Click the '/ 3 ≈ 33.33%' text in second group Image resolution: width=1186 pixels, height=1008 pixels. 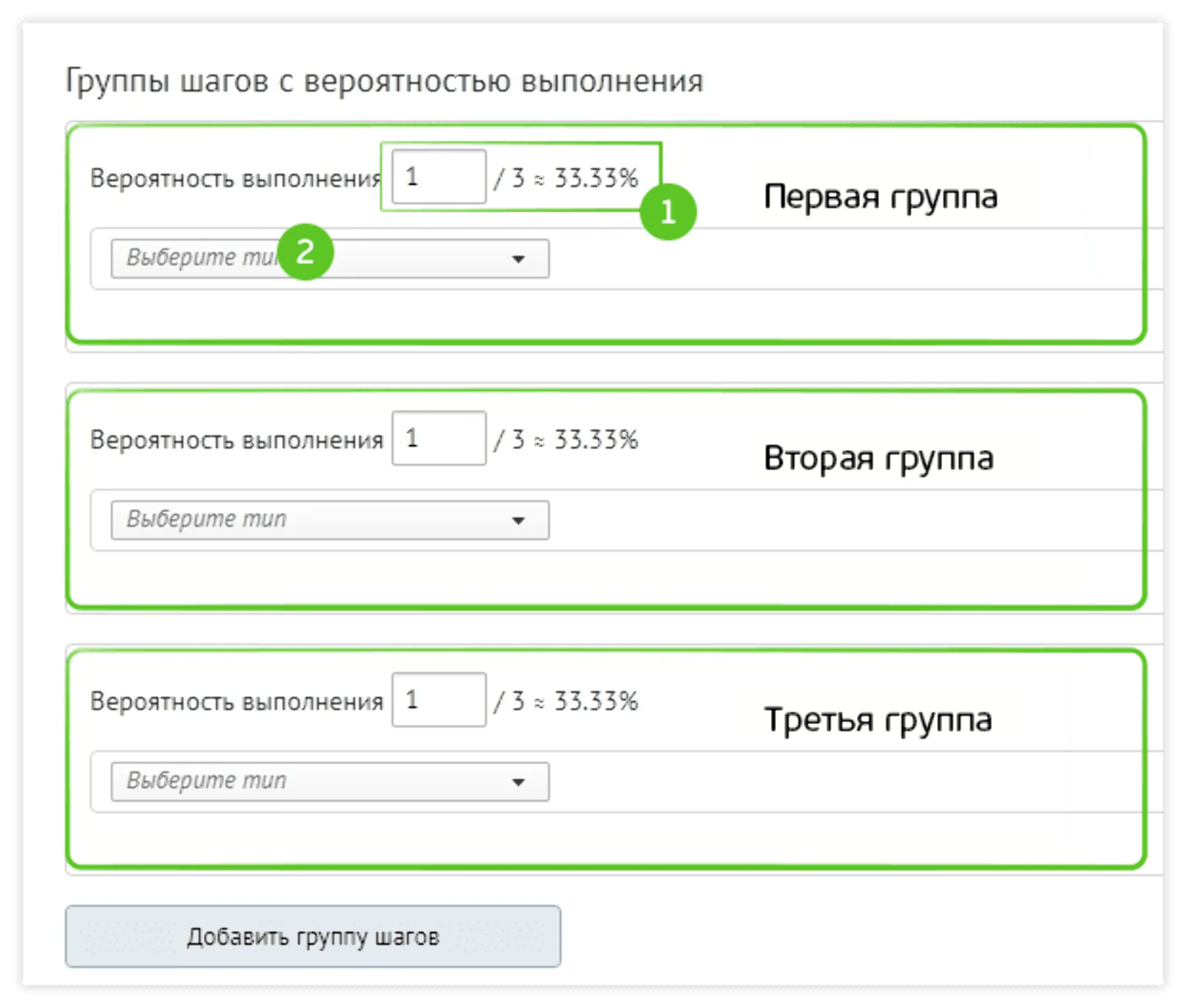(x=566, y=440)
